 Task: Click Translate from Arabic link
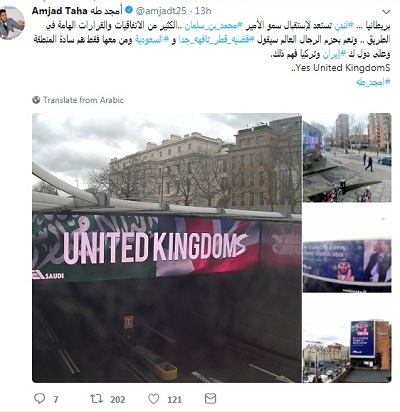83,100
